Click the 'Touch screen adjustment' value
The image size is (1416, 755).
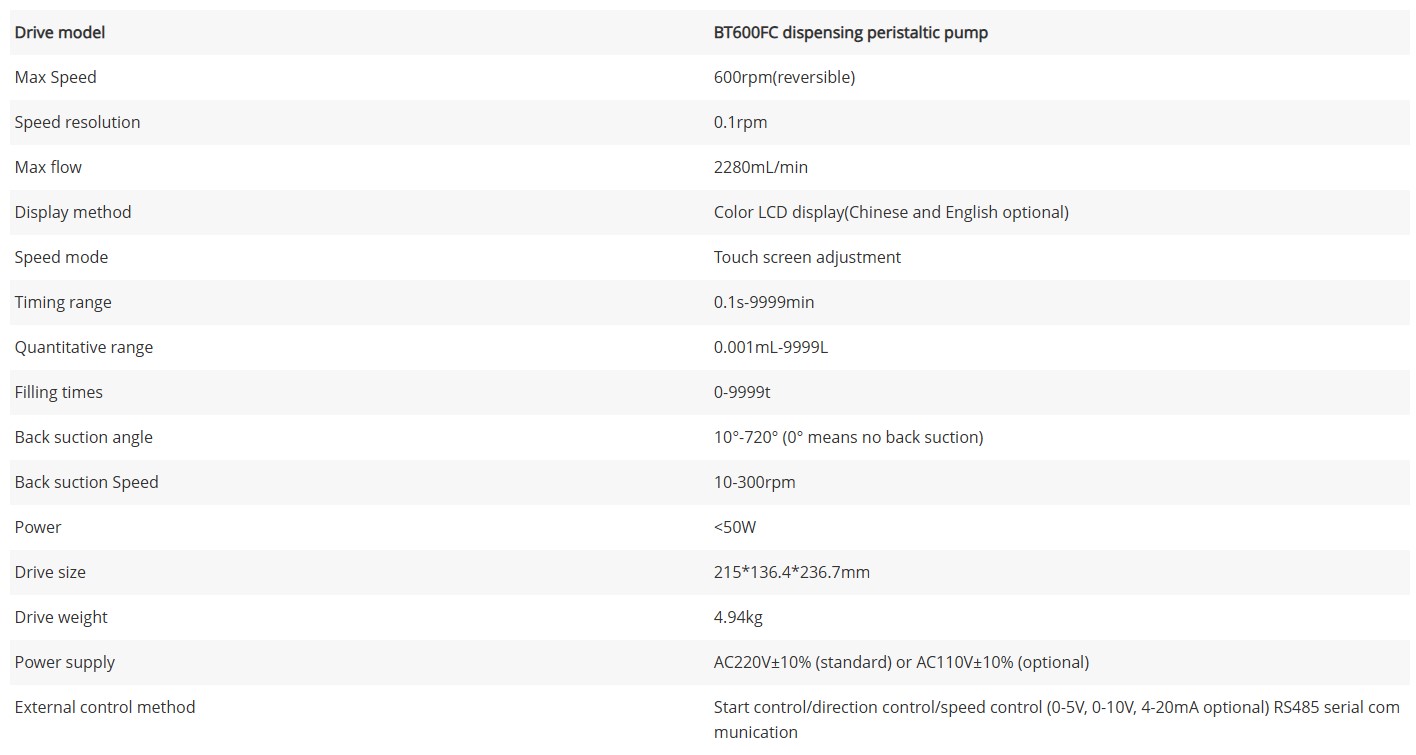point(807,258)
